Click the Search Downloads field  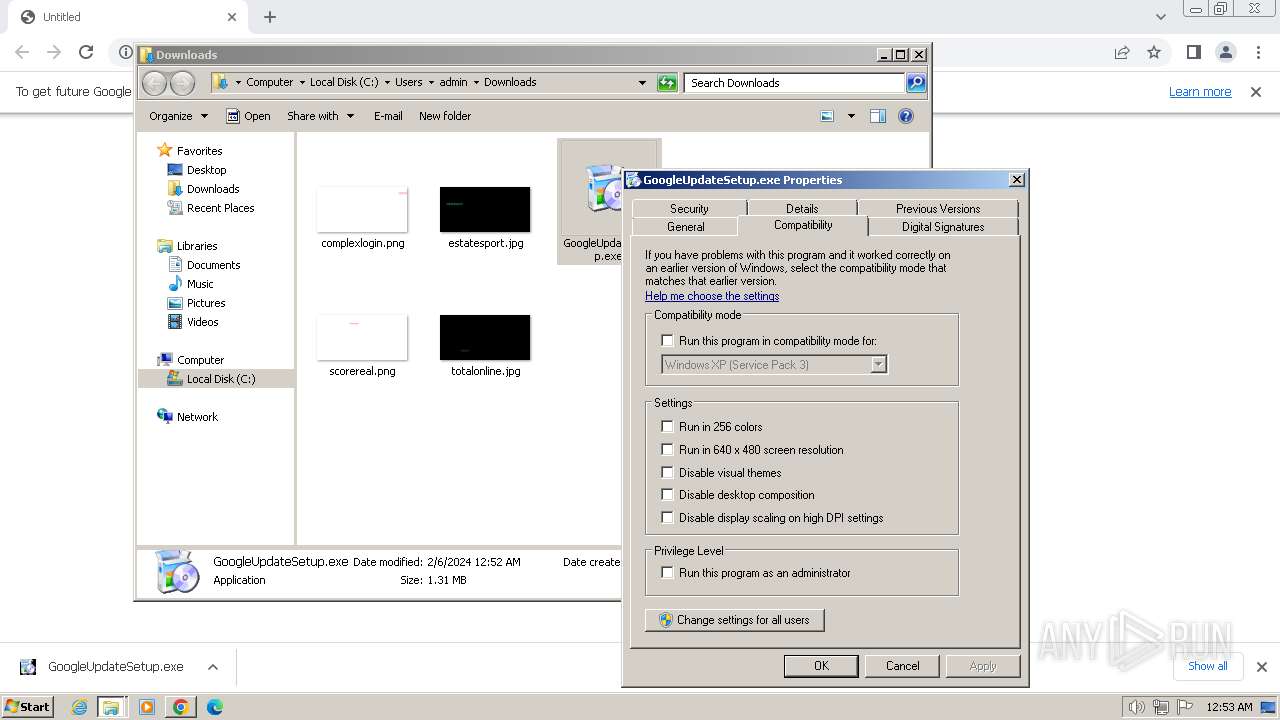[795, 83]
